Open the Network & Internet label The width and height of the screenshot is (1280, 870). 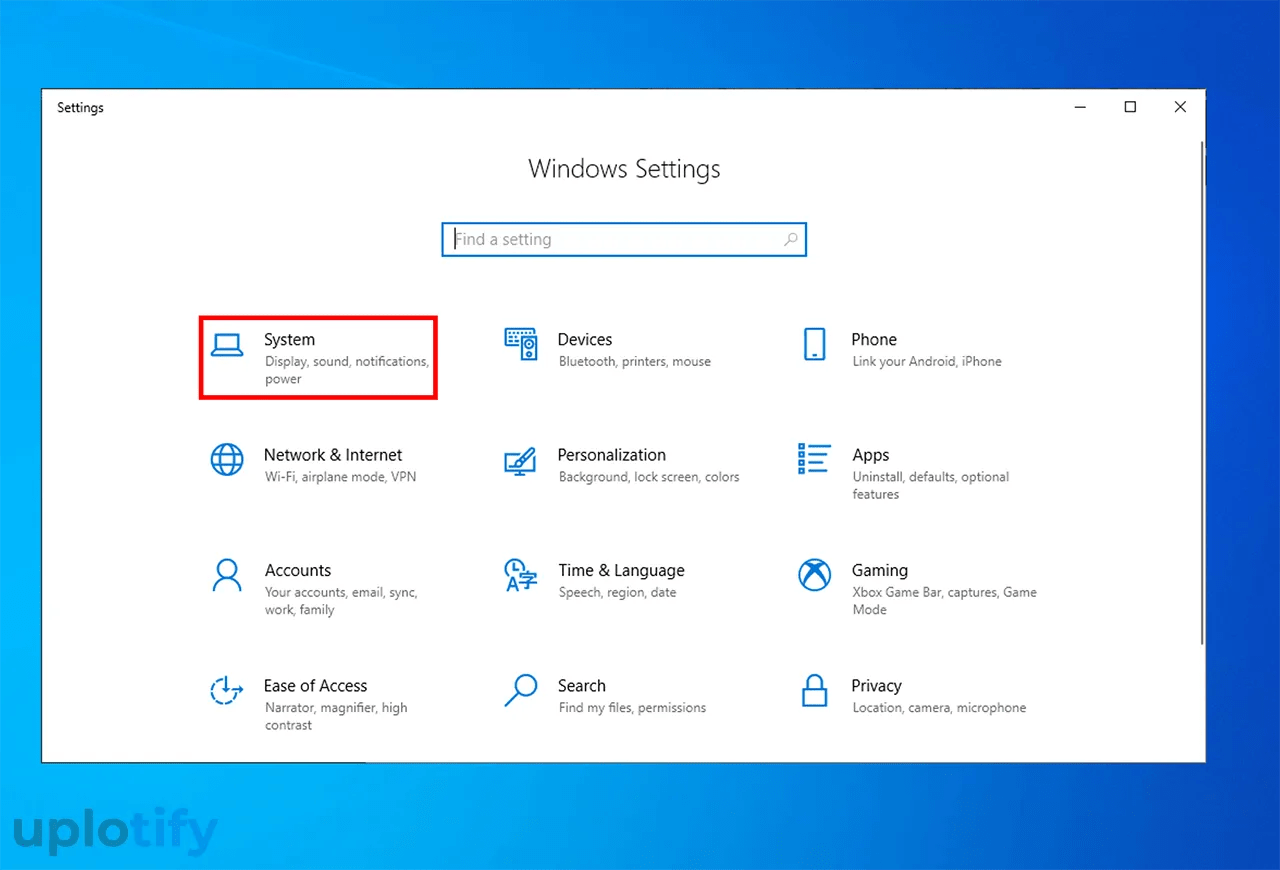click(333, 455)
